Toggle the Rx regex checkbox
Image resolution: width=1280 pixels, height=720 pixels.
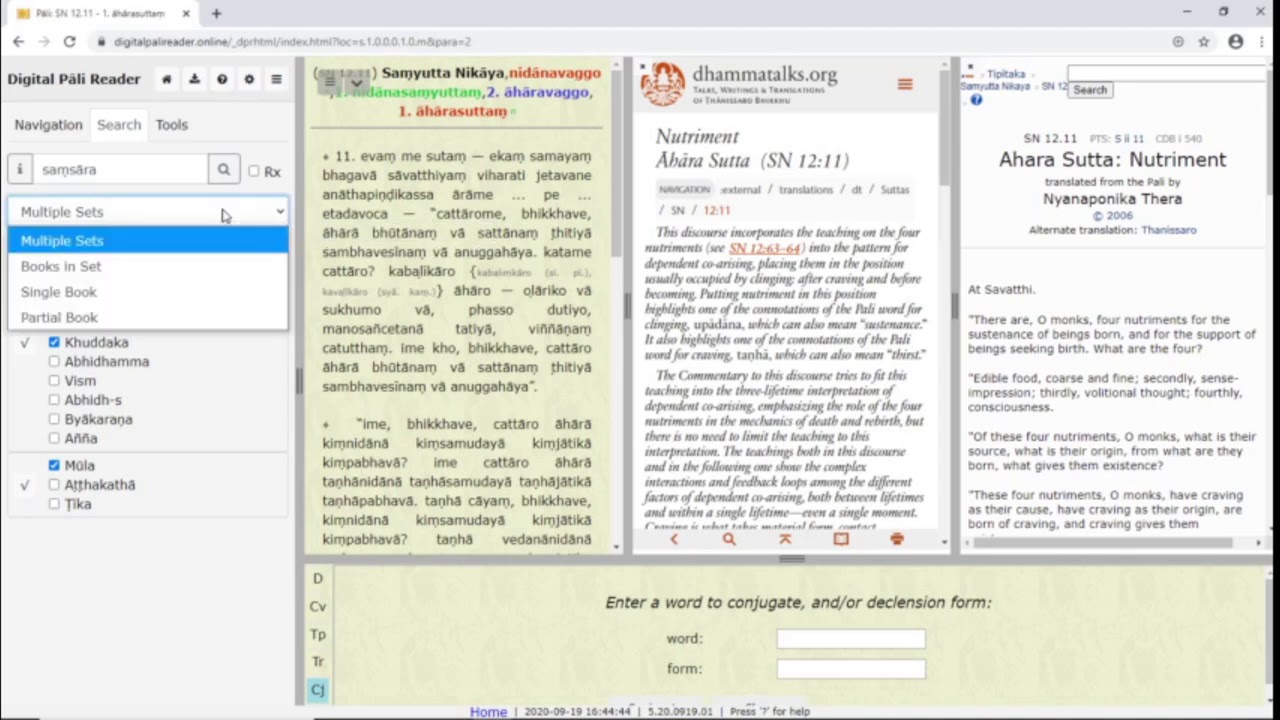[x=254, y=171]
